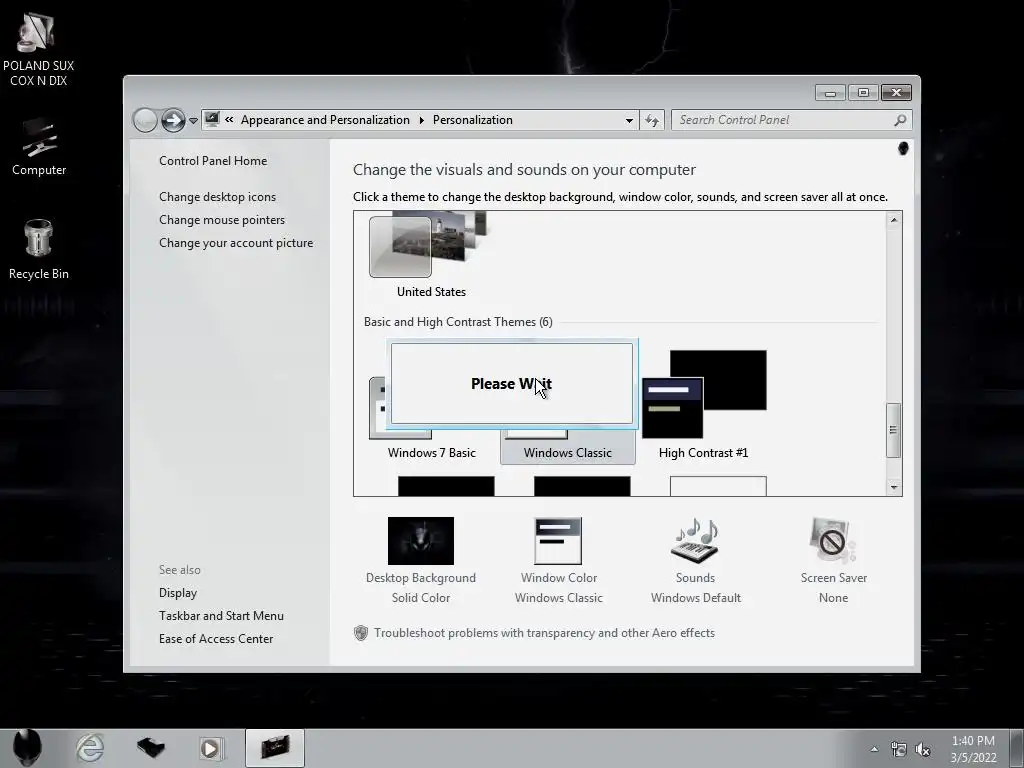1024x768 pixels.
Task: Open the POLAND SUX COX N DIX desktop icon
Action: point(38,50)
